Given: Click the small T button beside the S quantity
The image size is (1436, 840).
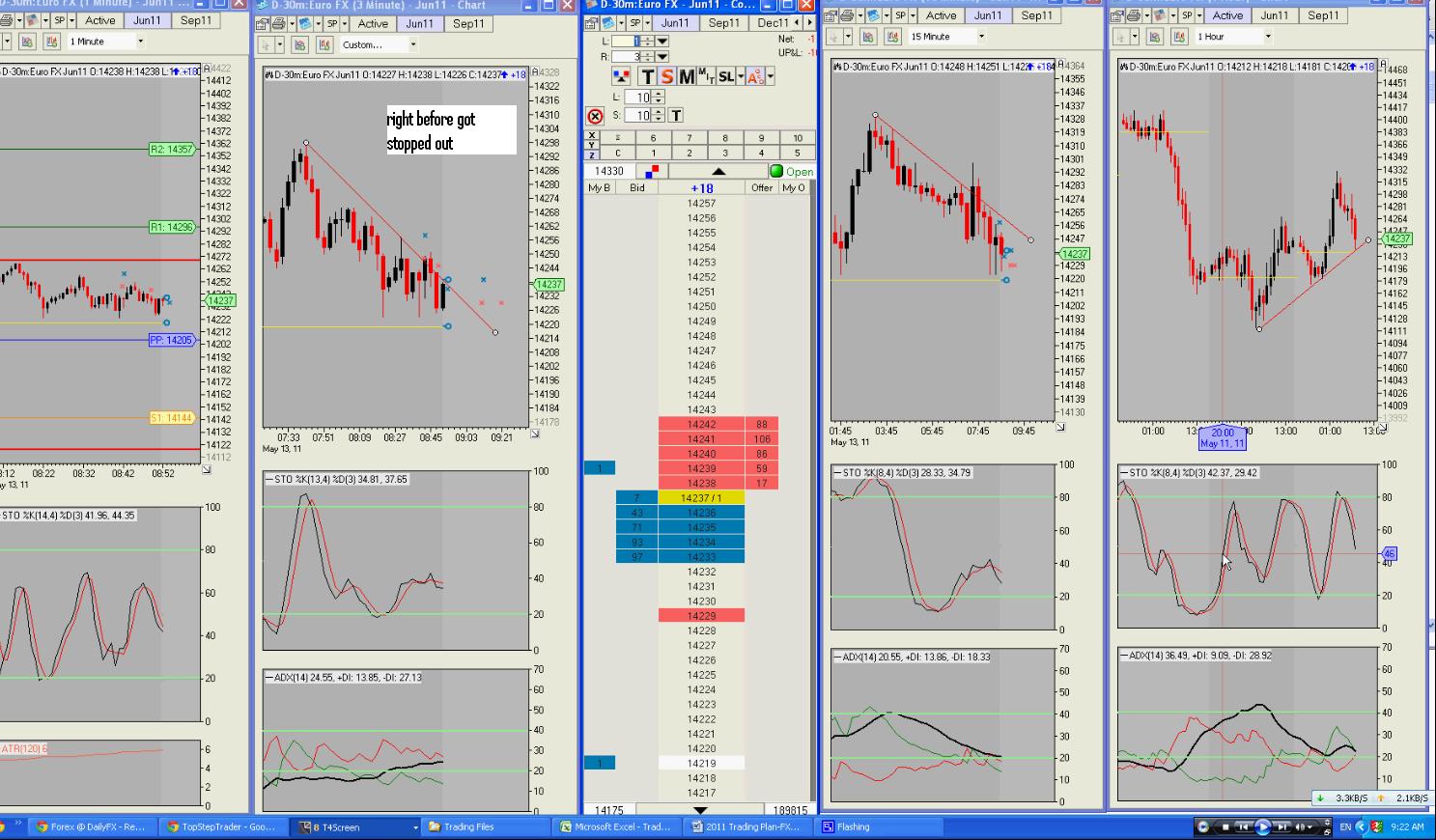Looking at the screenshot, I should pos(676,116).
